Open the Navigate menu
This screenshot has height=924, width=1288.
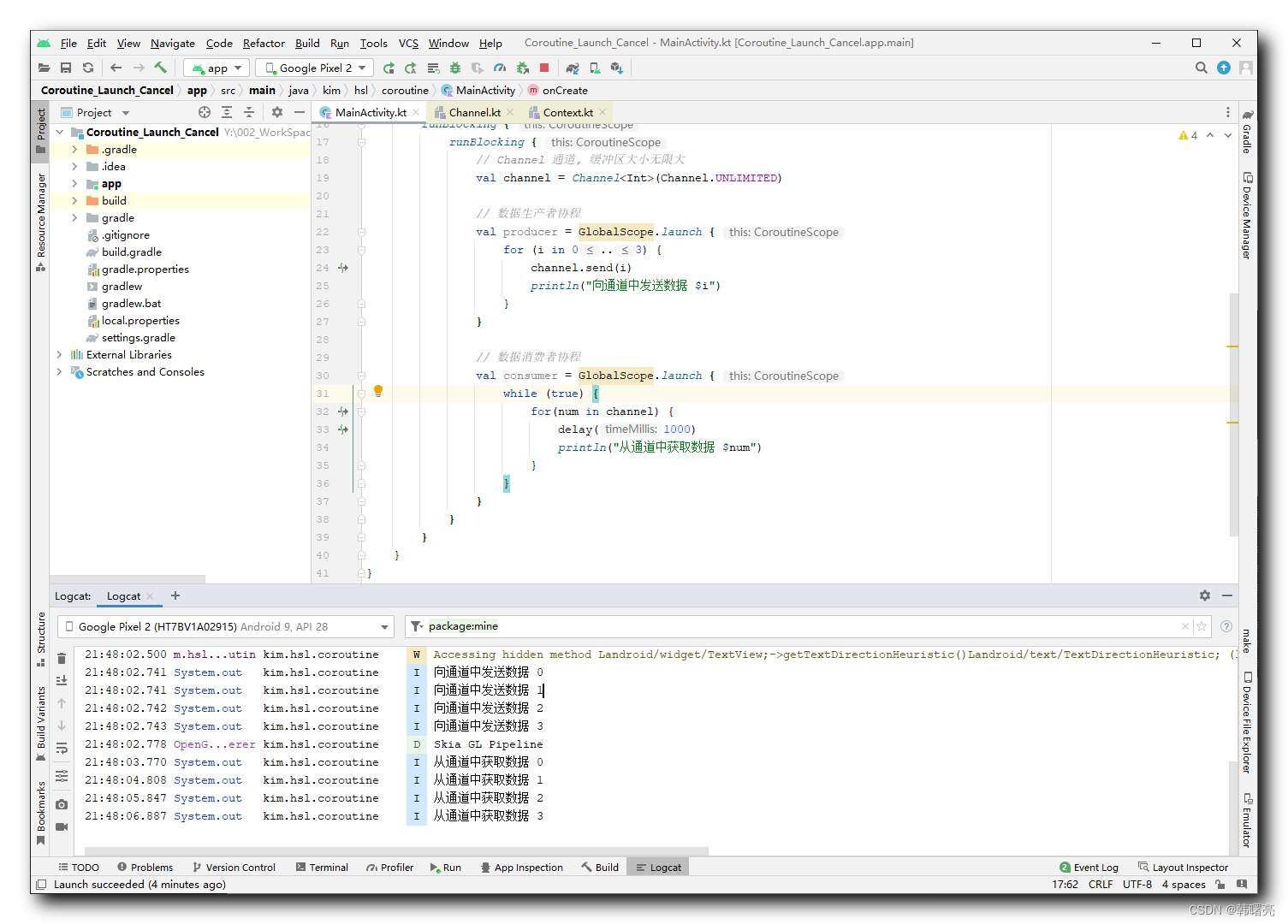coord(173,43)
